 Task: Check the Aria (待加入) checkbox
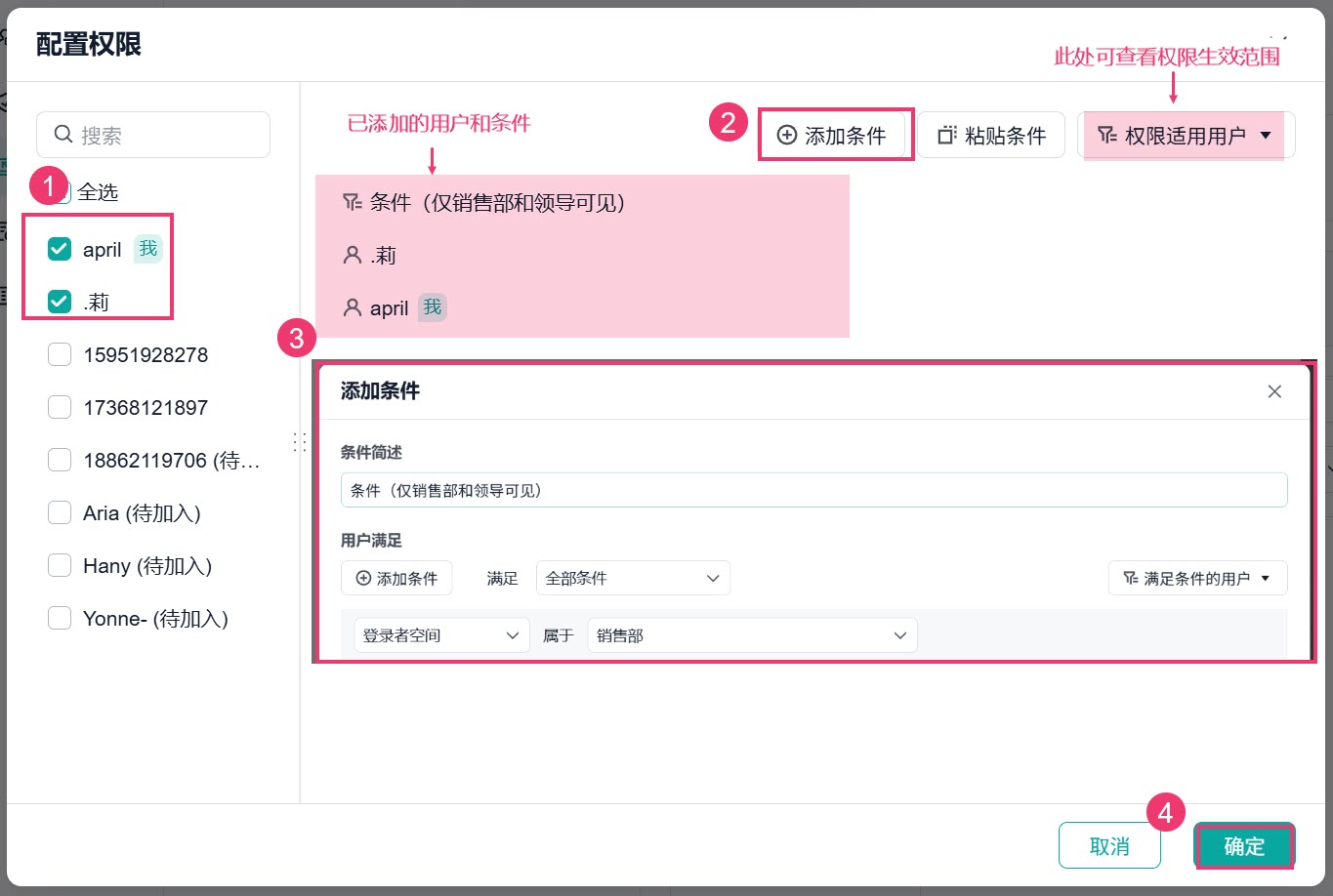tap(60, 512)
